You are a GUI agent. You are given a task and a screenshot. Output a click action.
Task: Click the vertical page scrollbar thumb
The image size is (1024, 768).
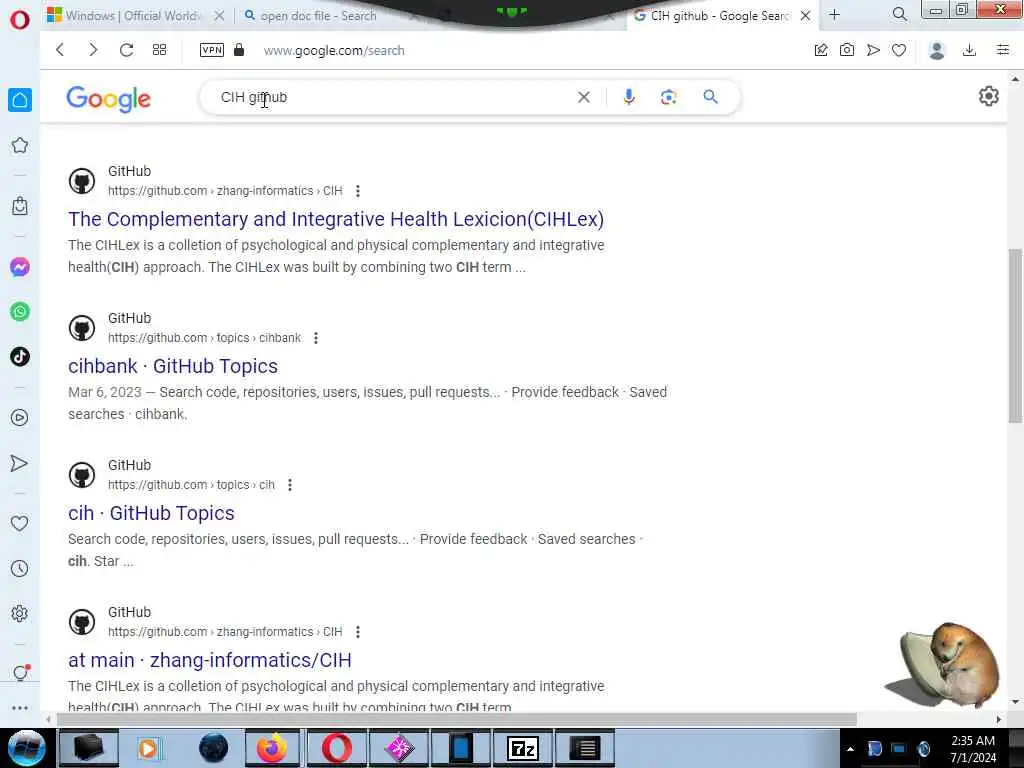click(x=1015, y=336)
